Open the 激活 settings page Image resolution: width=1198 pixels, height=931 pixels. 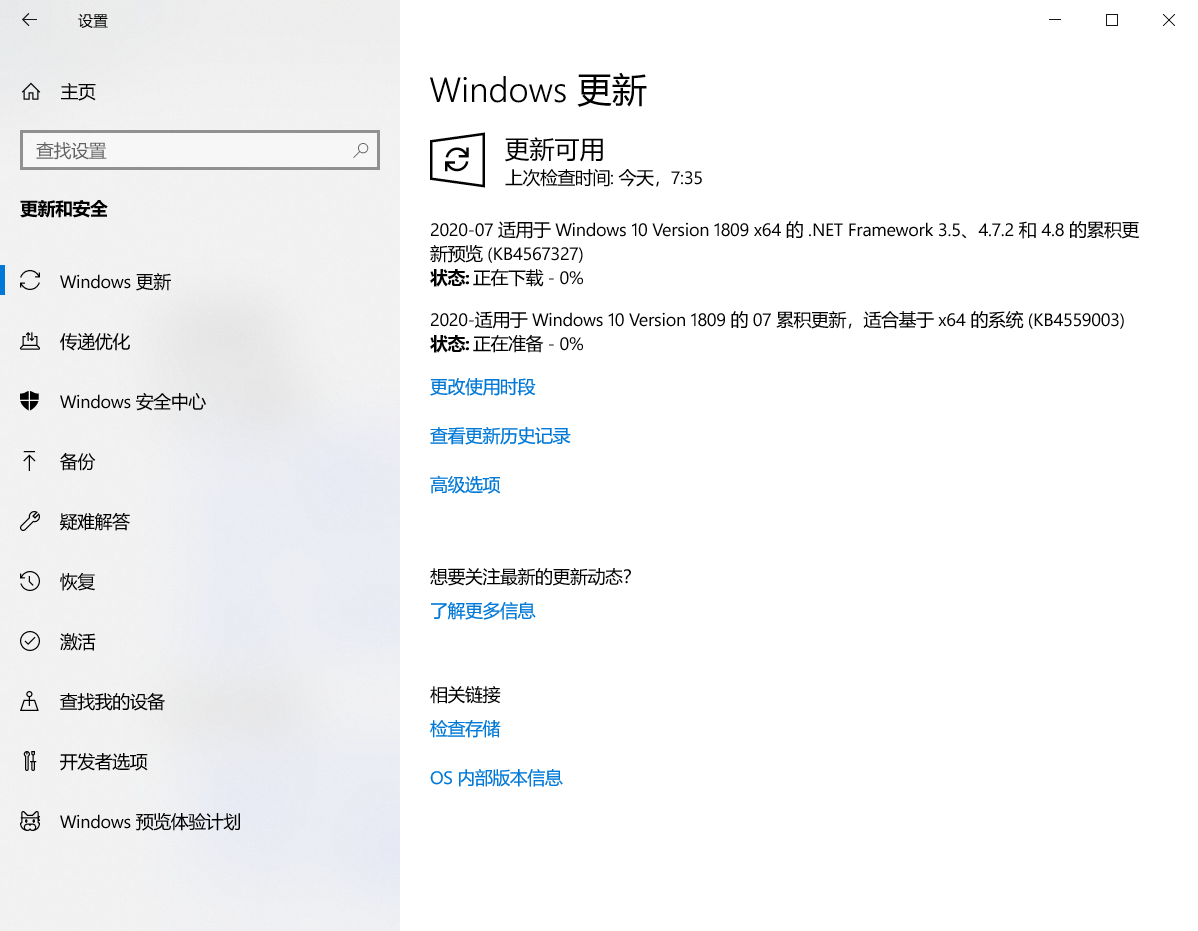78,642
